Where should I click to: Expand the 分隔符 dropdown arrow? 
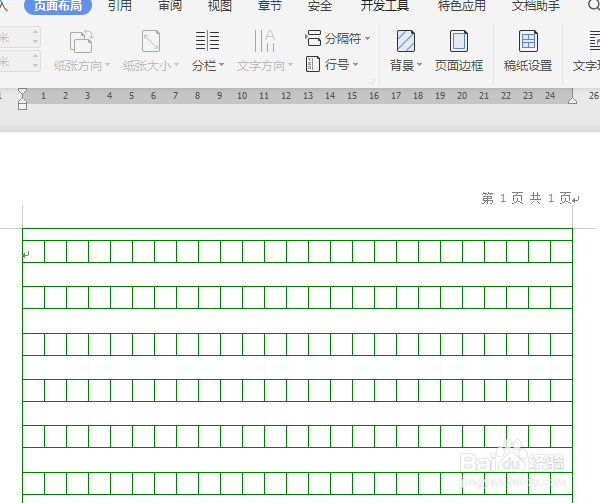pos(367,38)
